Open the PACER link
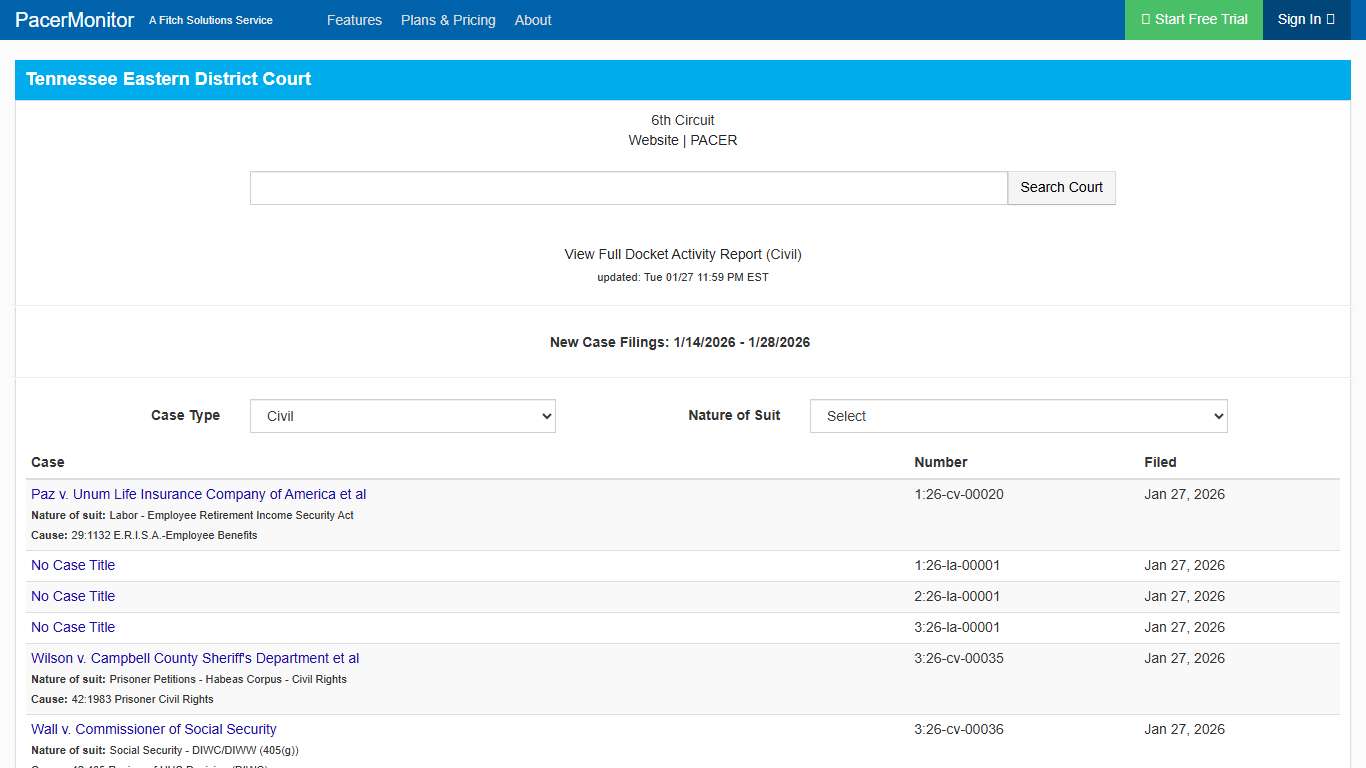1366x768 pixels. coord(714,140)
